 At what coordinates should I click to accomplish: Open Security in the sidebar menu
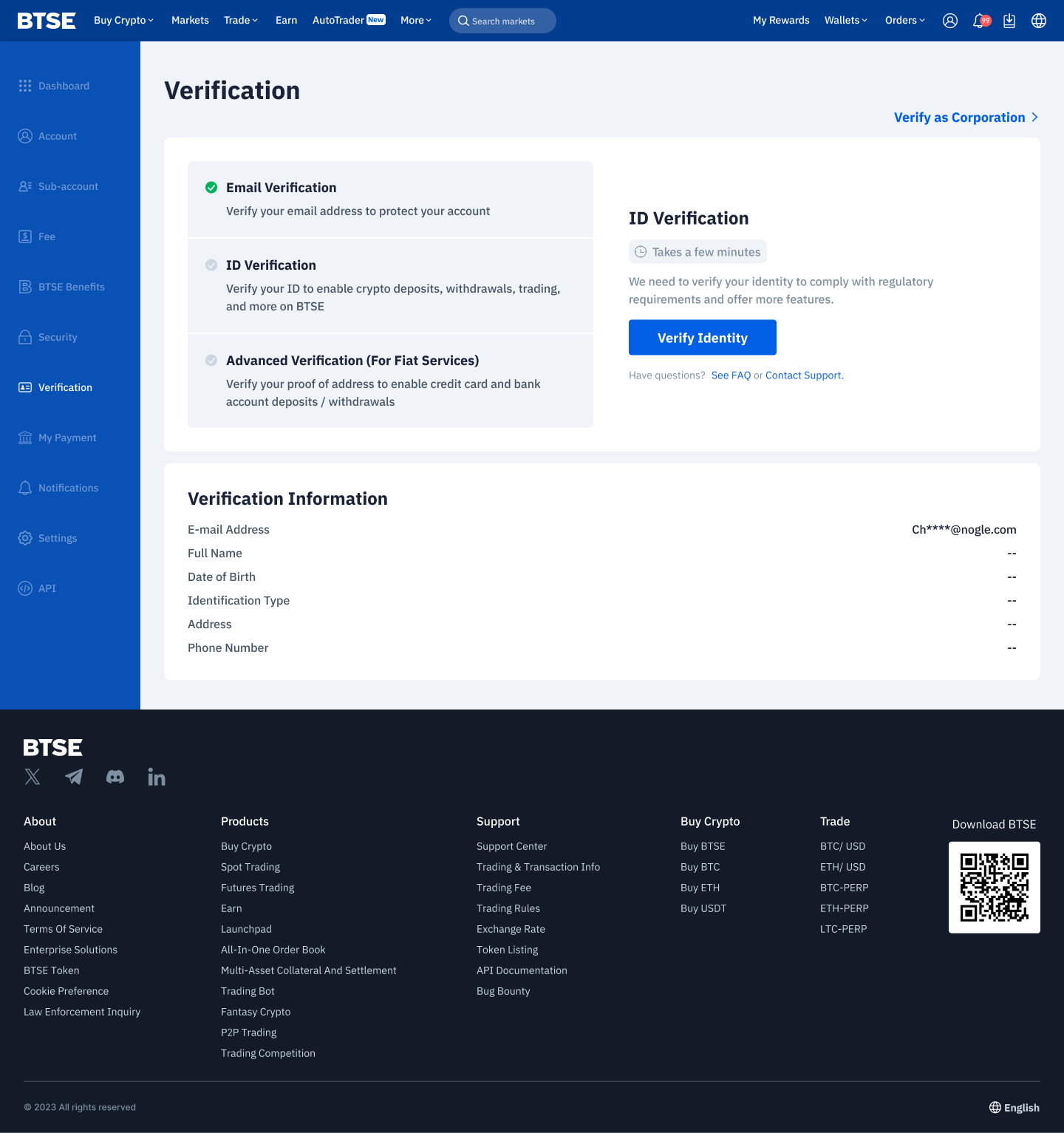tap(58, 337)
